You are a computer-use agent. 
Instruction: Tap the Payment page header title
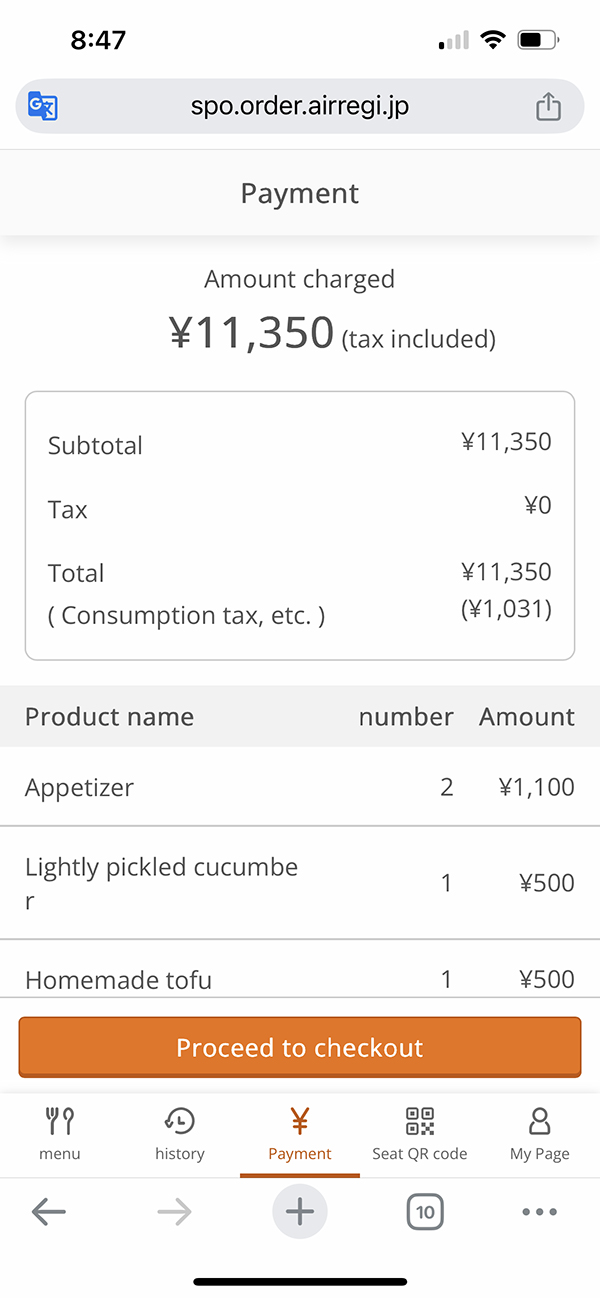[x=300, y=193]
